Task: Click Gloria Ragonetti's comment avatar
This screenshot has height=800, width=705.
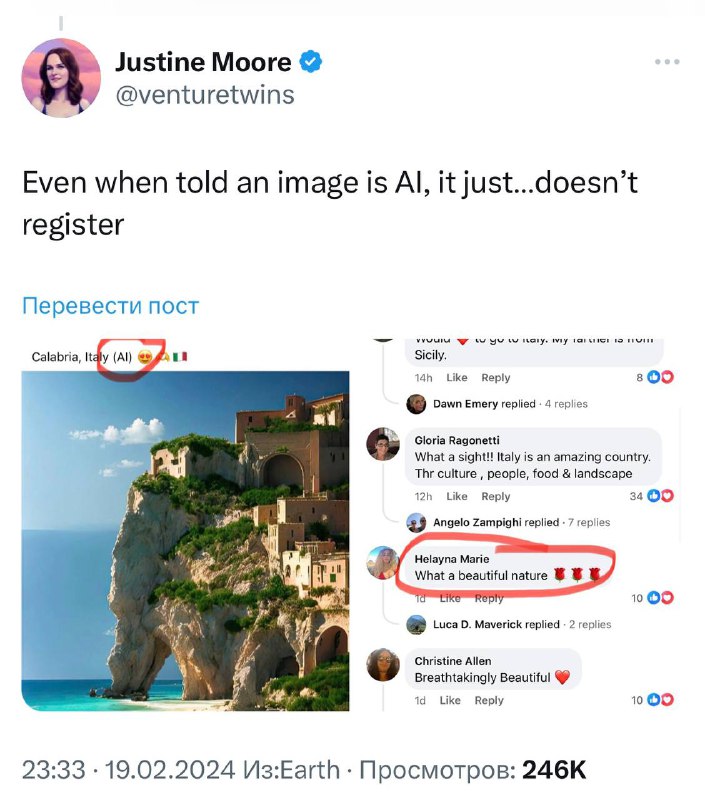Action: (x=383, y=444)
